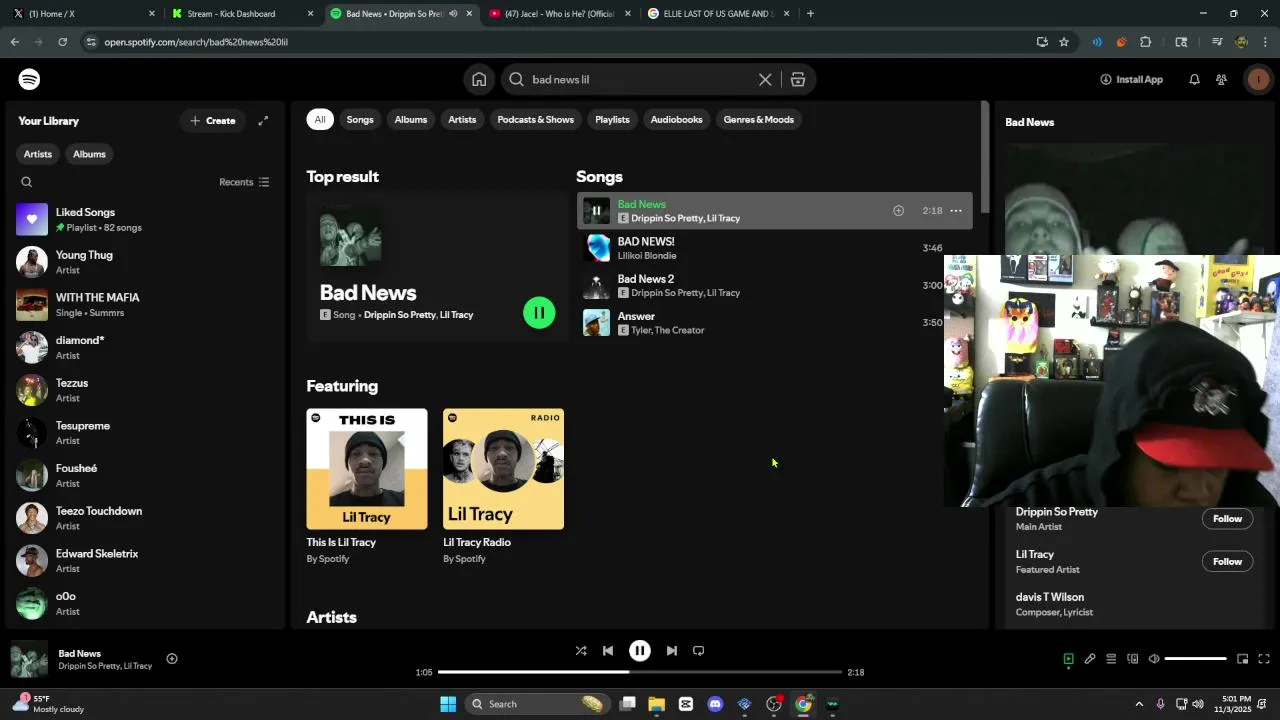Screen dimensions: 1280x720
Task: Open the Liked Songs playlist
Action: point(144,219)
